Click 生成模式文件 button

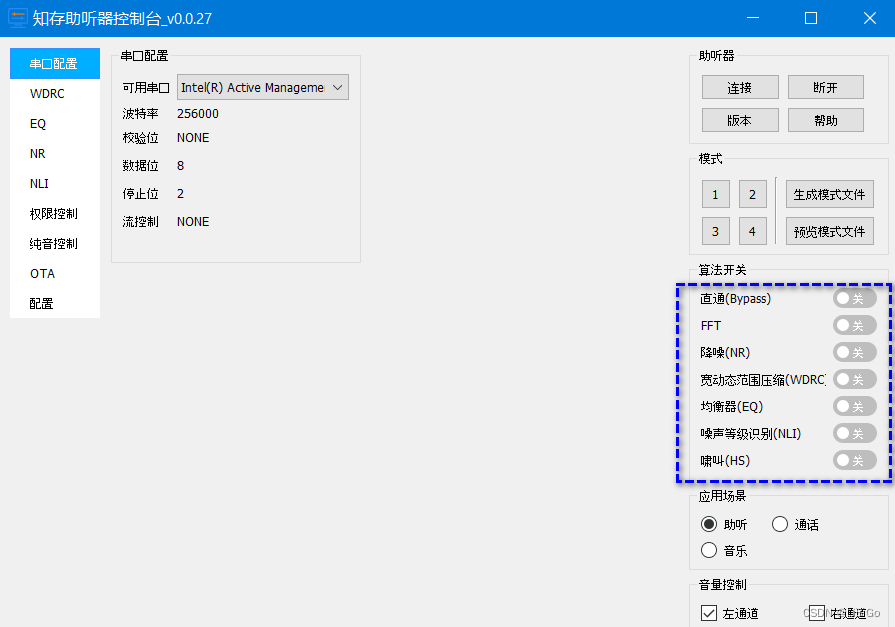829,194
